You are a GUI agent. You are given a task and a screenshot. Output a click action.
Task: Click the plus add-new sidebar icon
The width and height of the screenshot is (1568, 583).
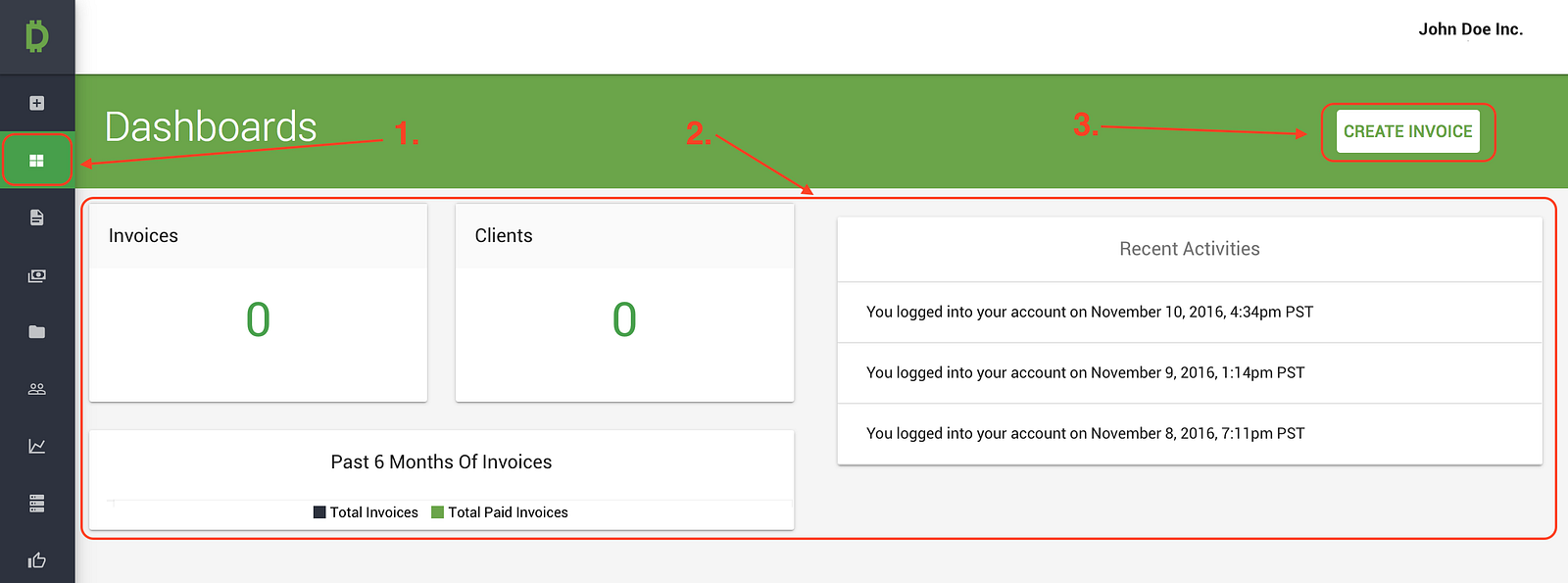[37, 103]
